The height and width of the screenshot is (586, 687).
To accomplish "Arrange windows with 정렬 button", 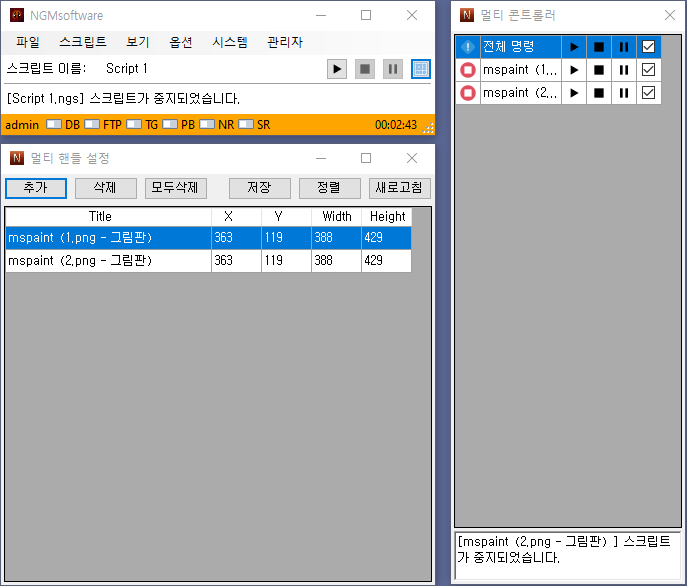I will click(x=329, y=188).
